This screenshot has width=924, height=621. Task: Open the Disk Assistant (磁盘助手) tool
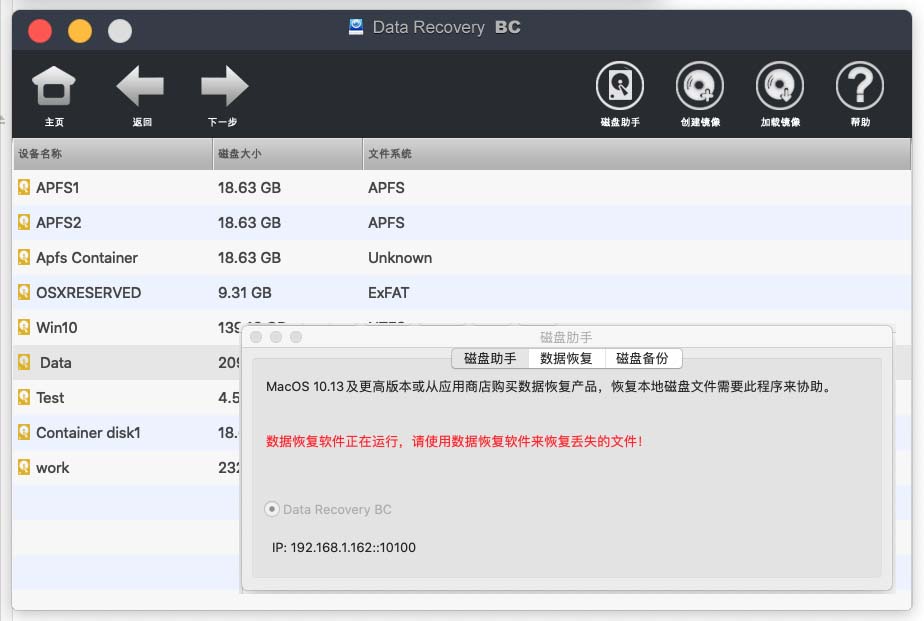coord(620,94)
